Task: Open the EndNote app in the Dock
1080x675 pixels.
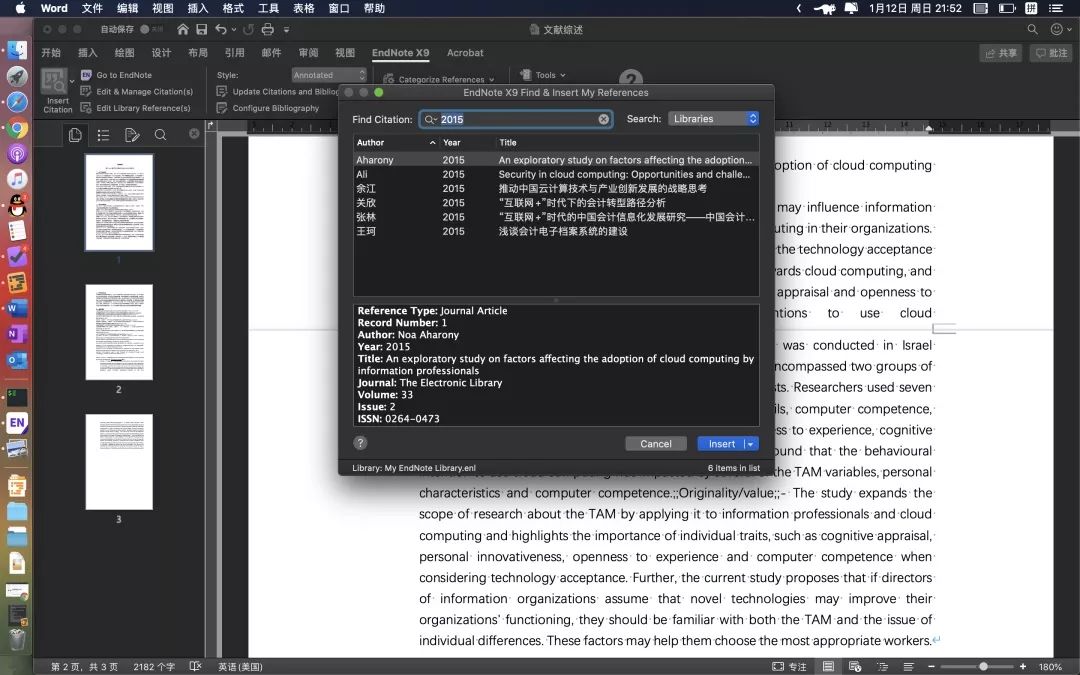Action: tap(17, 423)
